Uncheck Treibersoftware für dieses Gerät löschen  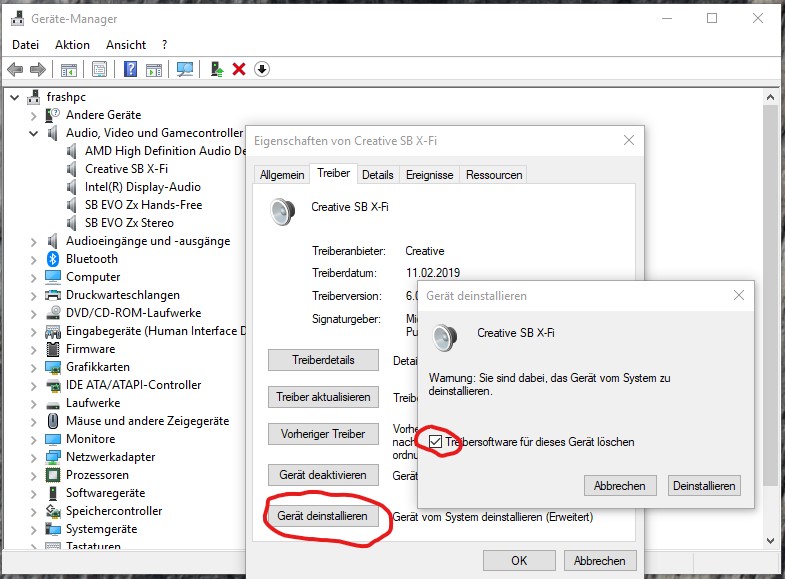436,442
